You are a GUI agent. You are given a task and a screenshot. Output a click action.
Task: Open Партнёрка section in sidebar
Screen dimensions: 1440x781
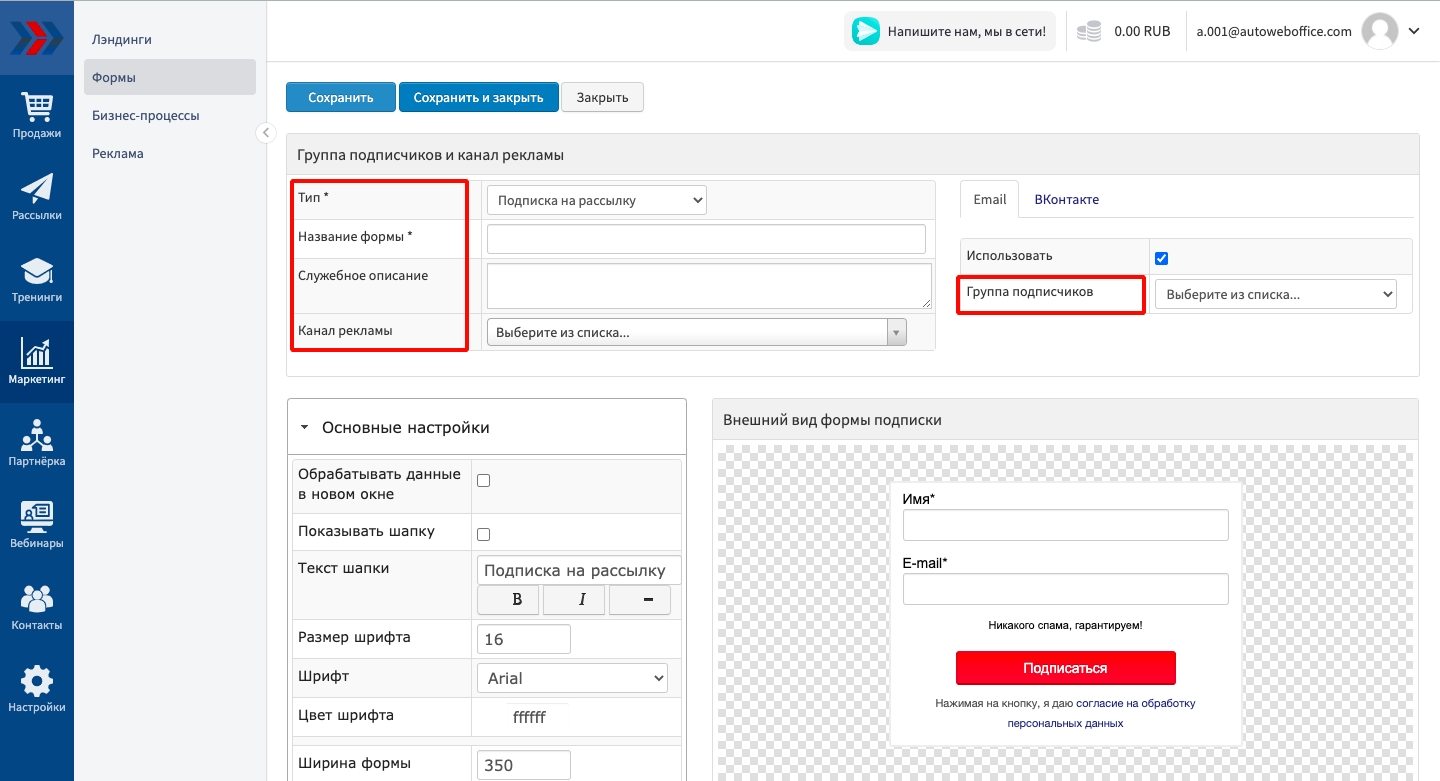[37, 443]
